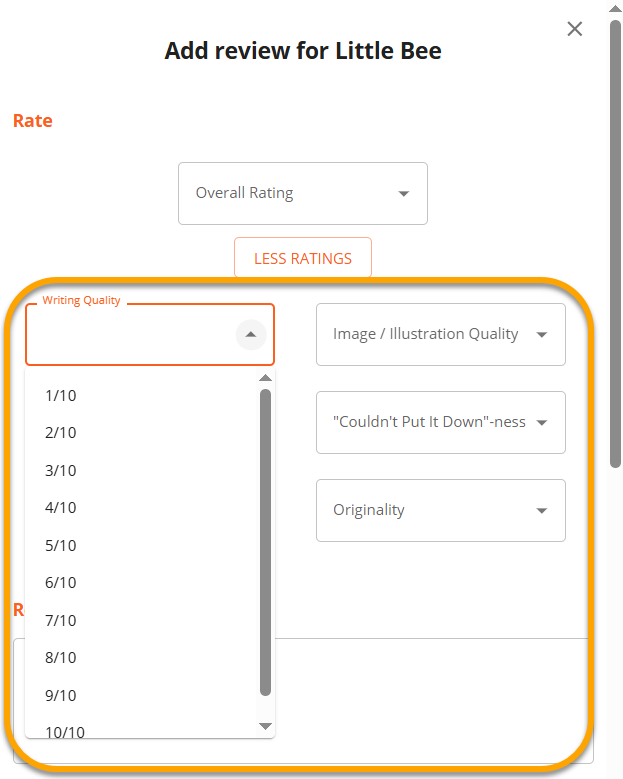Screen dimensions: 623x779
Task: Expand the Originality dropdown
Action: pyautogui.click(x=440, y=510)
